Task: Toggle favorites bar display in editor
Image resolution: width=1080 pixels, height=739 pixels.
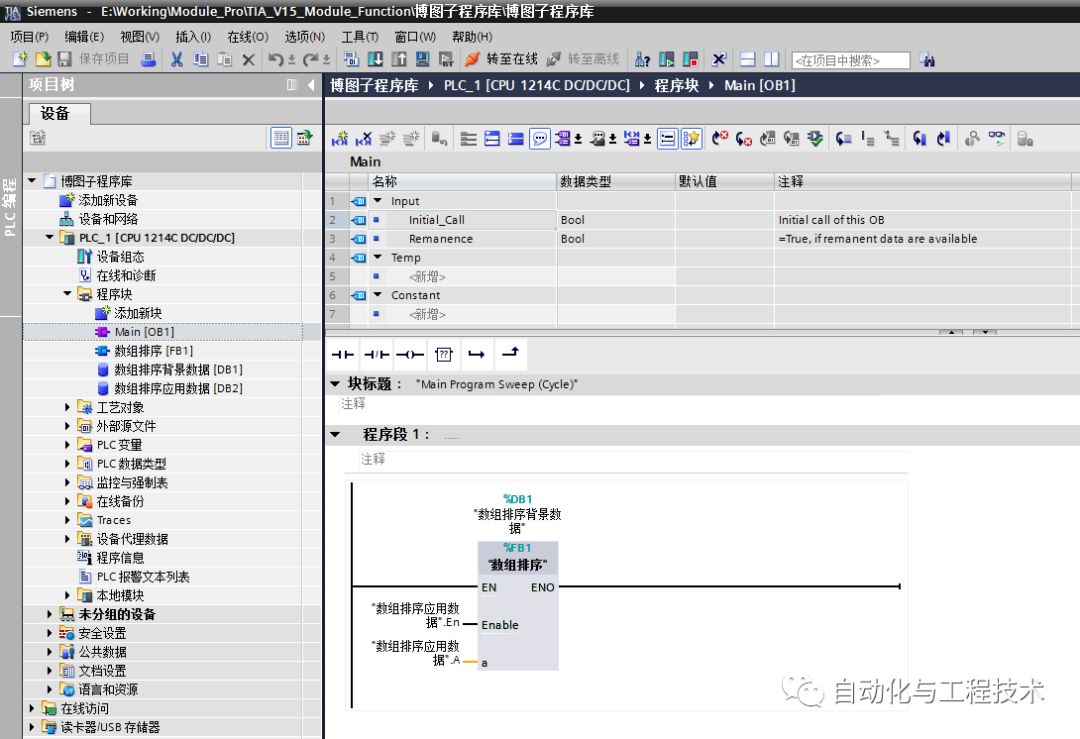Action: (x=691, y=138)
